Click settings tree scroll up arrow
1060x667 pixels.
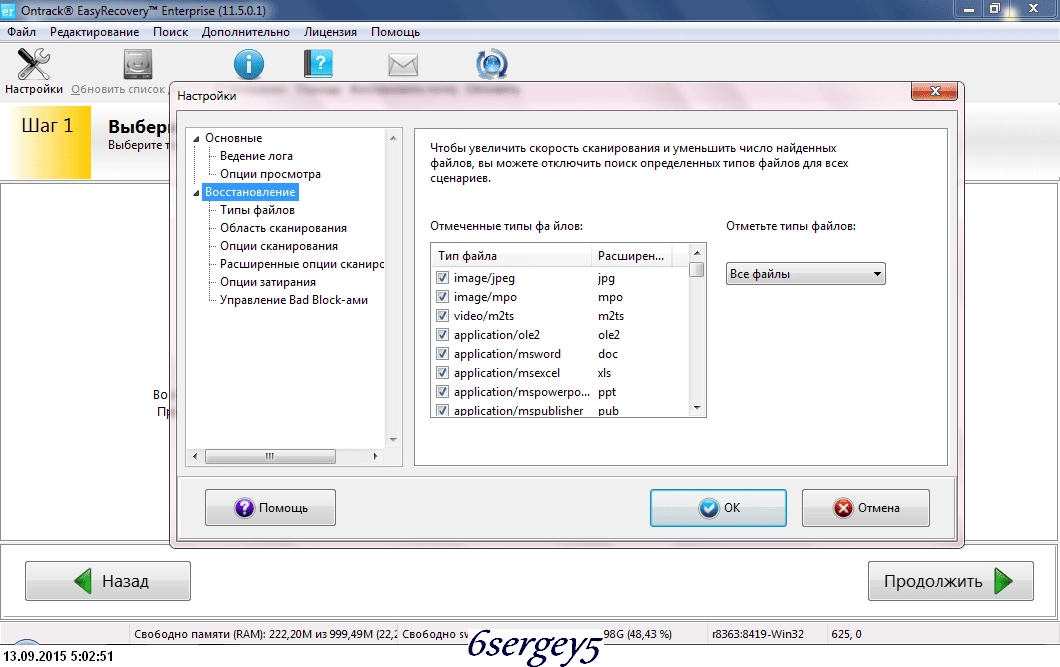pyautogui.click(x=393, y=138)
